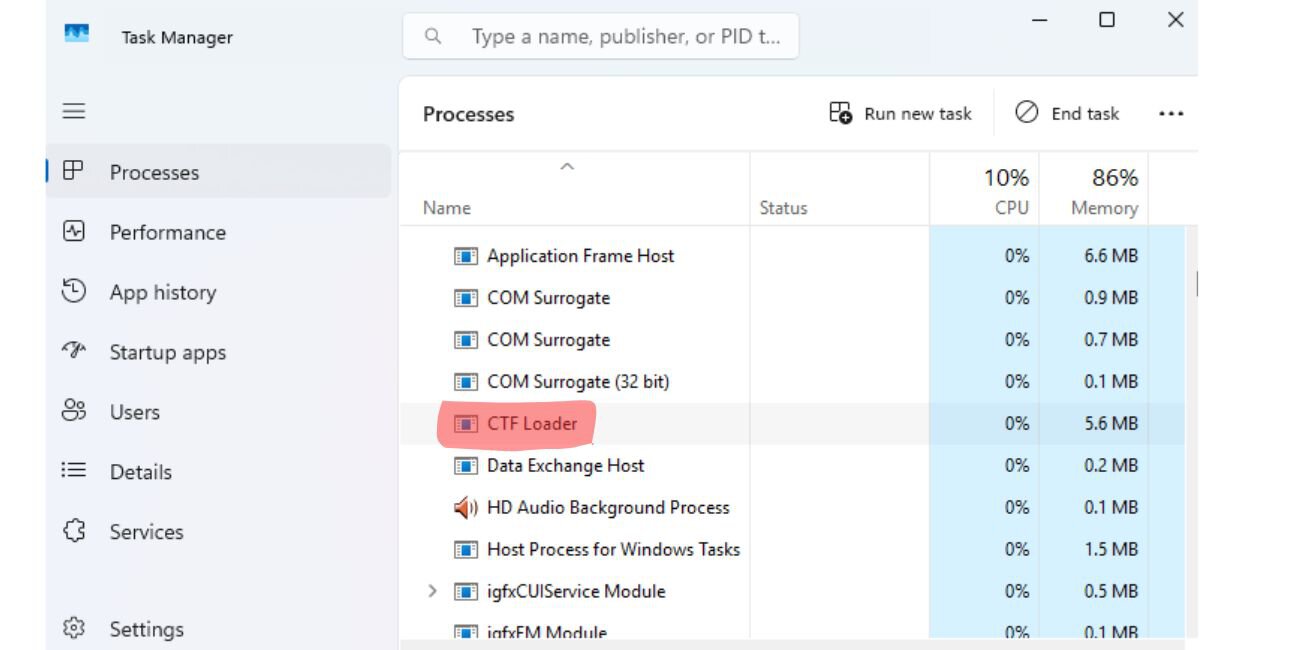This screenshot has width=1300, height=650.
Task: Click the Details list icon
Action: tap(73, 470)
